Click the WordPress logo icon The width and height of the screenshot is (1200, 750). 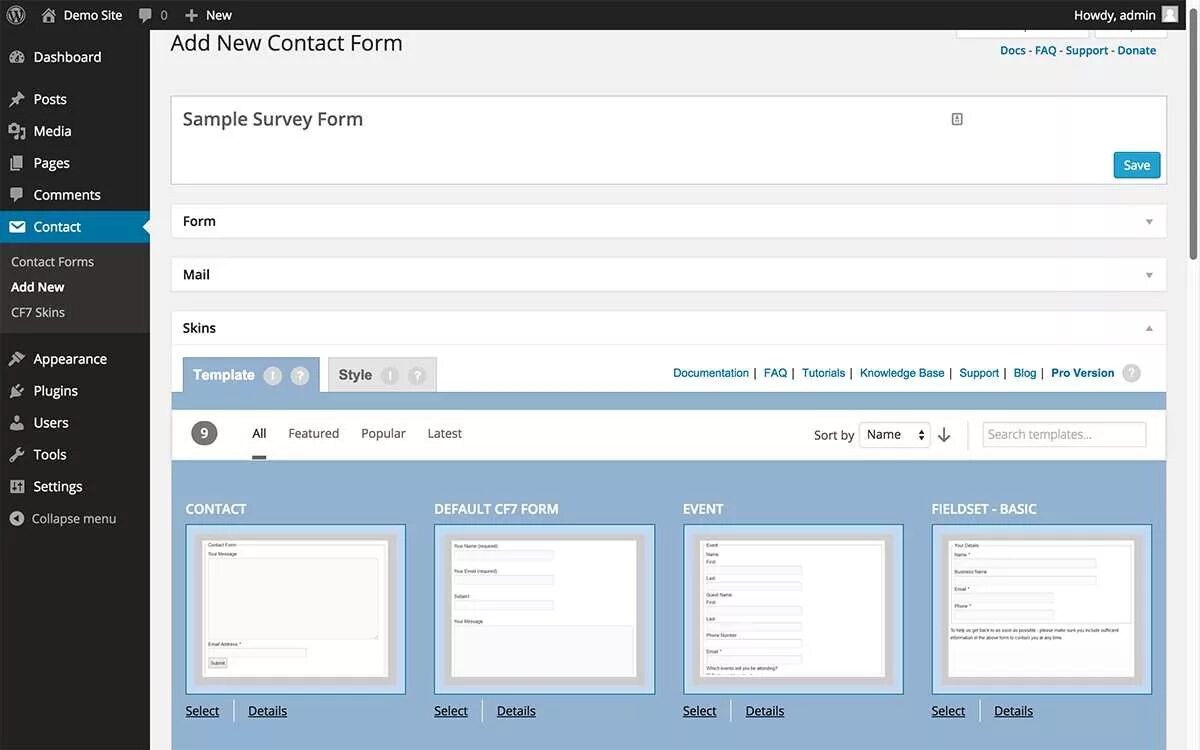click(17, 15)
